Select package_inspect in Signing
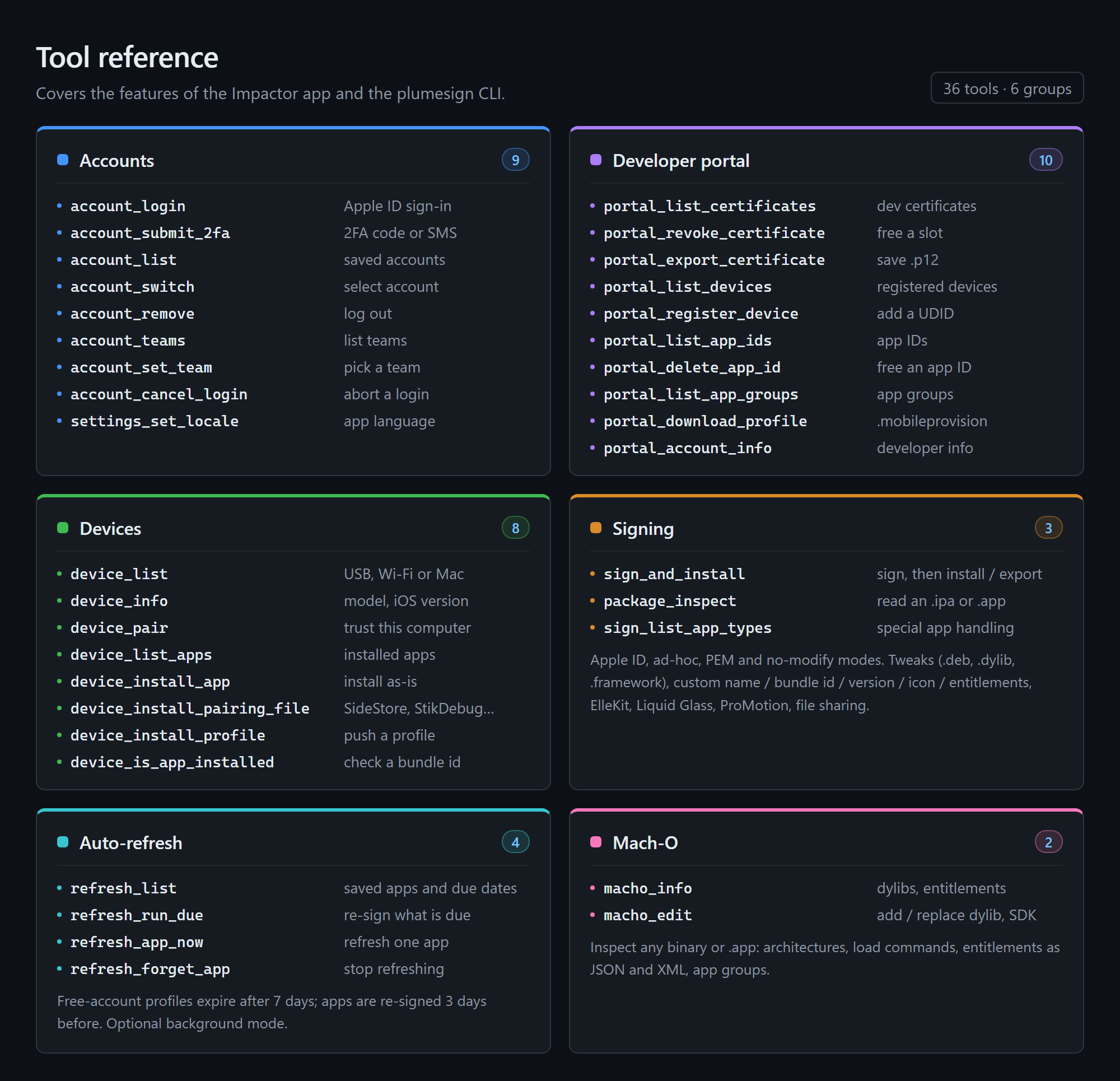 [670, 602]
